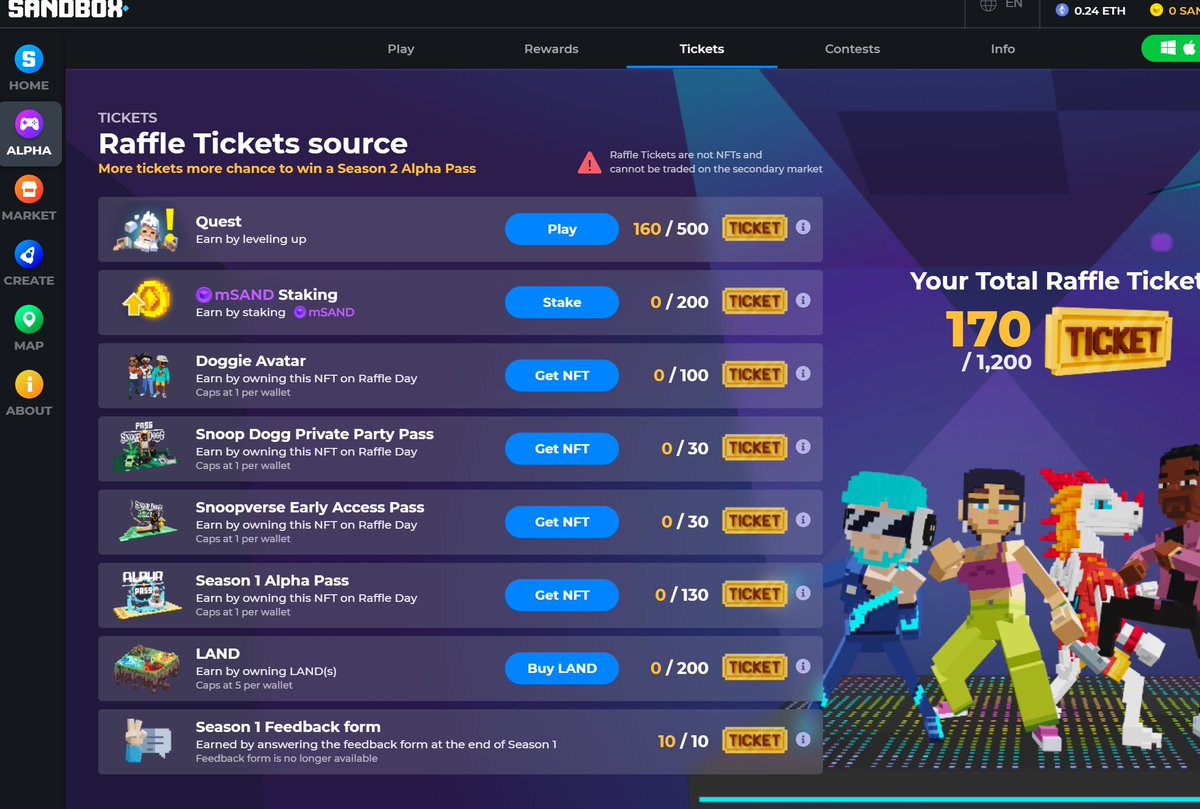
Task: Click the Play button for Quest
Action: [562, 229]
